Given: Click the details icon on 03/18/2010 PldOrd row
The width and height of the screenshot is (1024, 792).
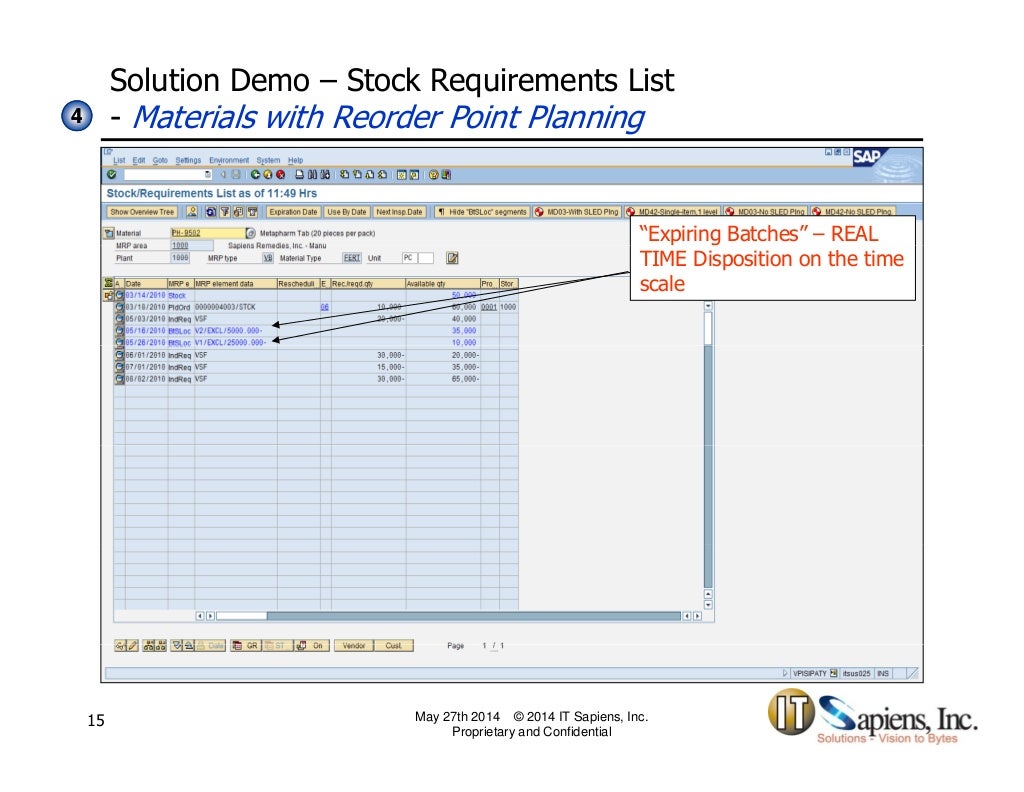Looking at the screenshot, I should pos(120,307).
